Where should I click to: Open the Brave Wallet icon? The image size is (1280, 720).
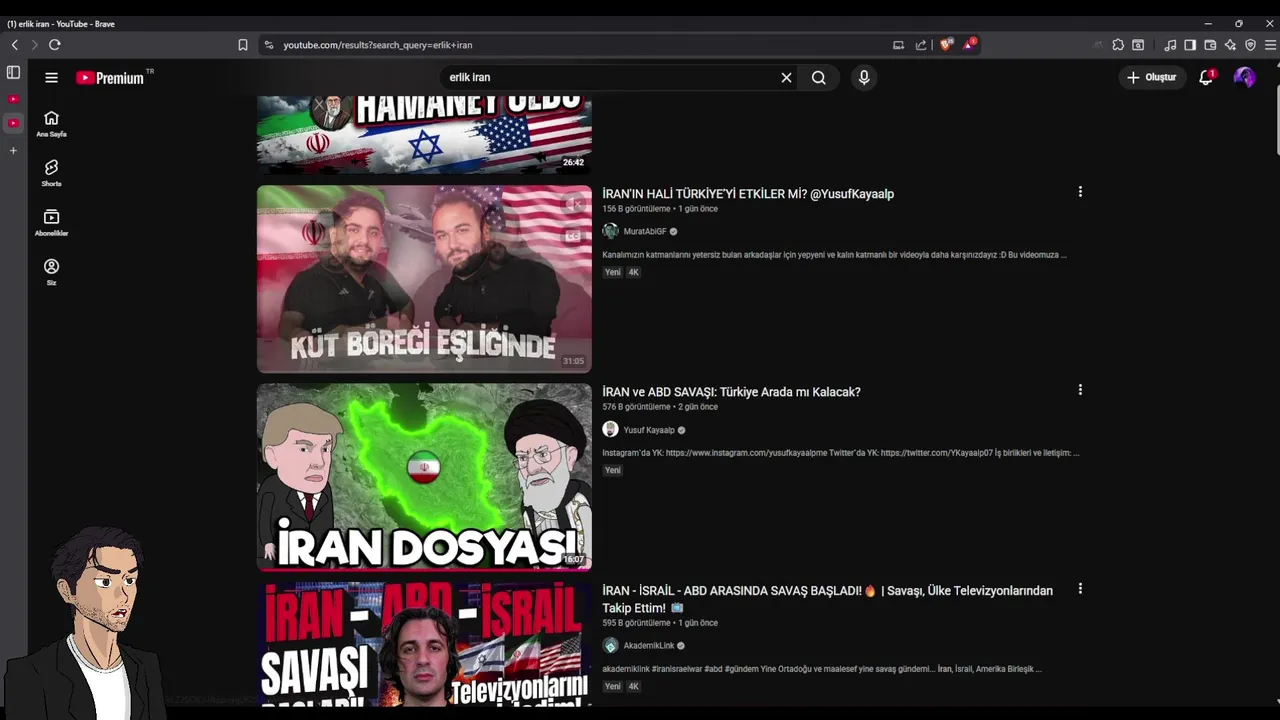[1210, 45]
